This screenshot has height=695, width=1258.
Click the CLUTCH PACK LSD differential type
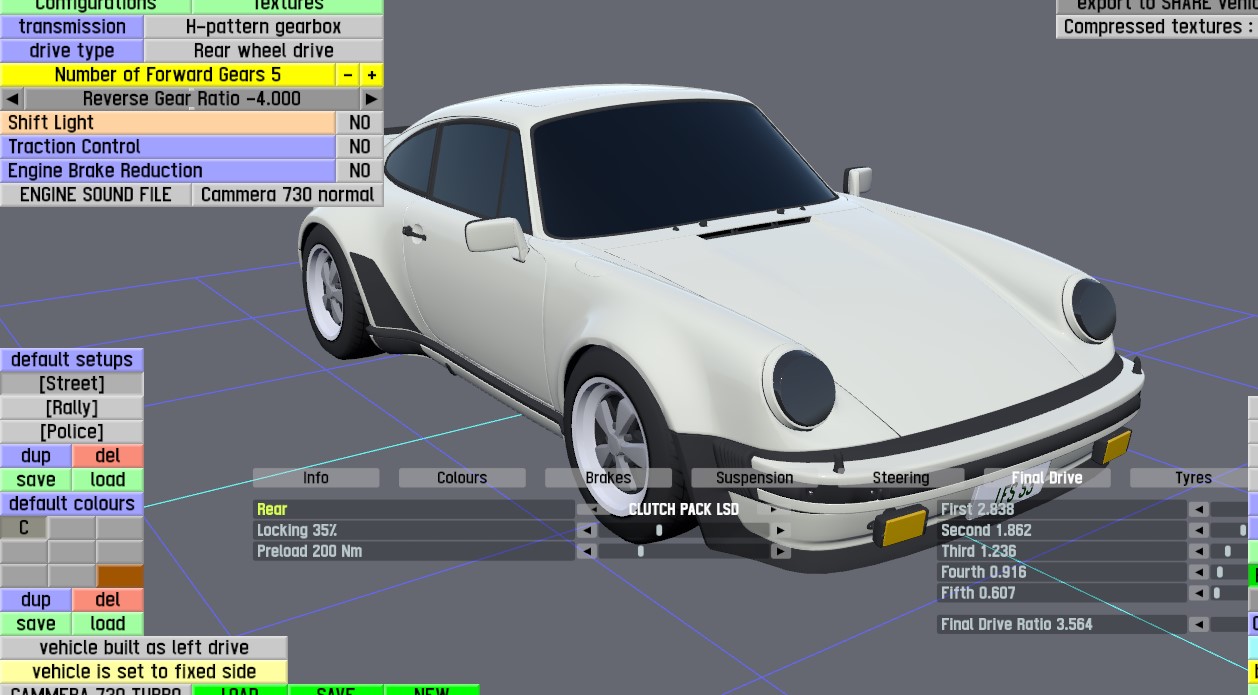click(x=684, y=509)
